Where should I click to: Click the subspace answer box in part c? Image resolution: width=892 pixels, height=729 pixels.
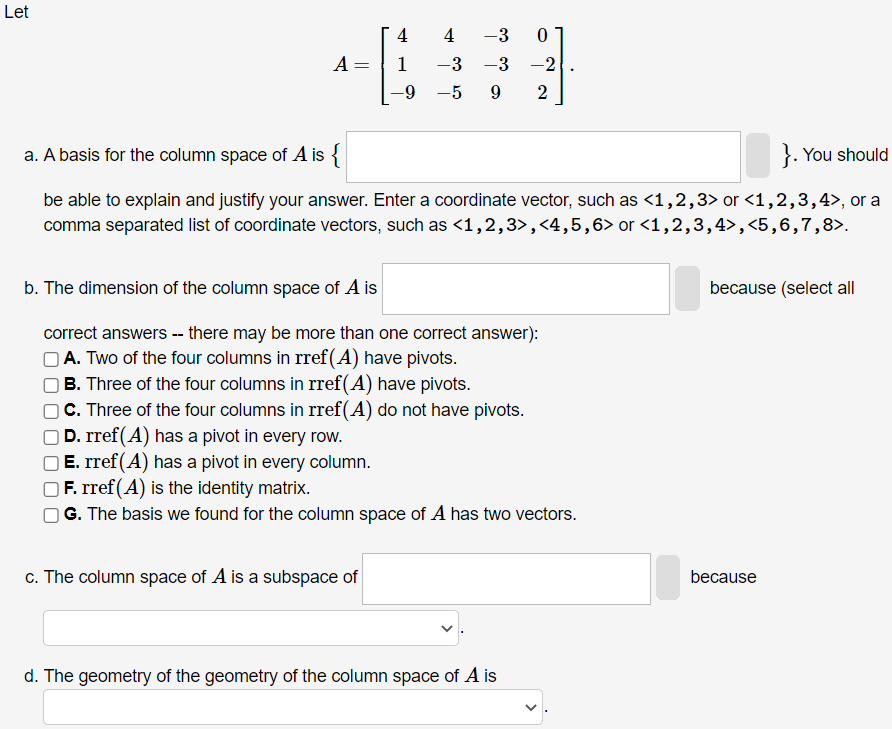505,578
